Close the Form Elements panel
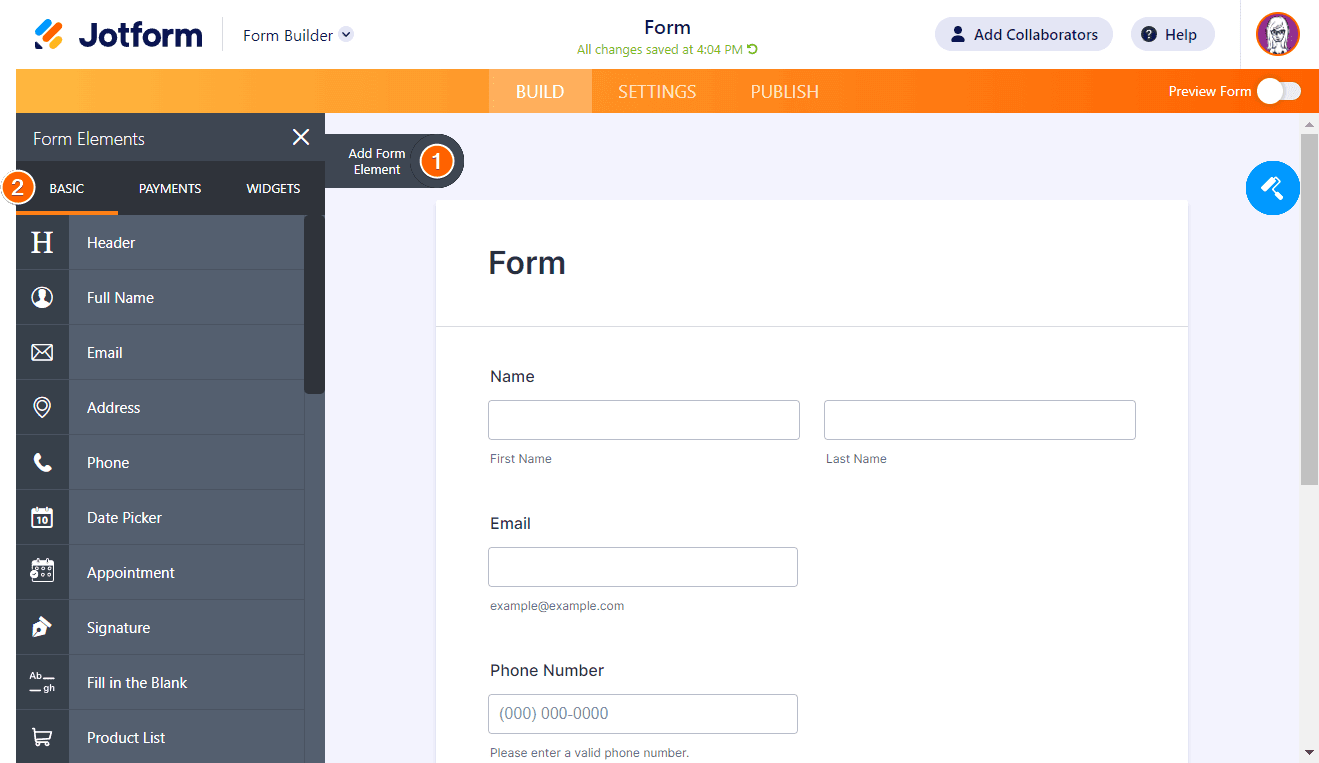The width and height of the screenshot is (1319, 763). (300, 137)
